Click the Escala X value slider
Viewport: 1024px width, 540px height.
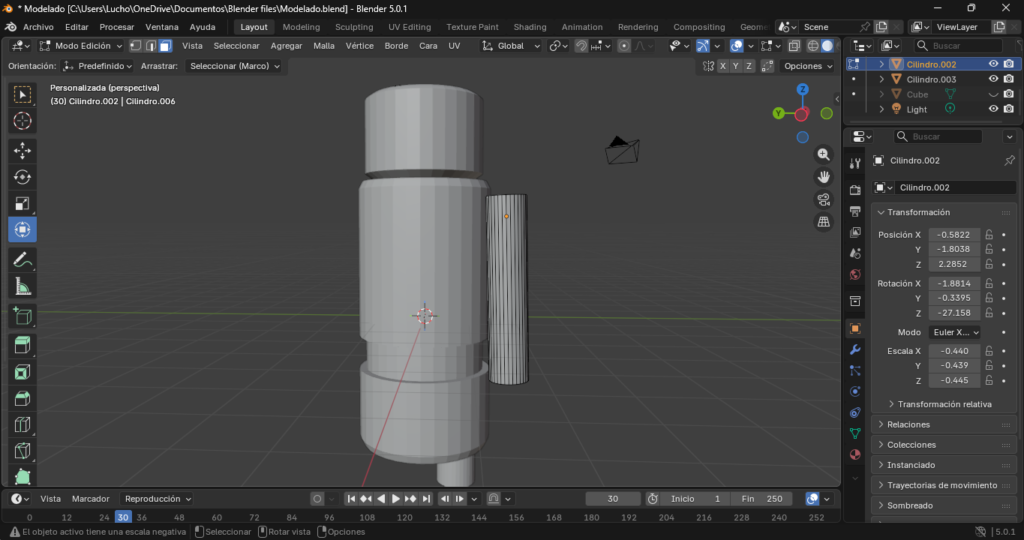pos(954,351)
